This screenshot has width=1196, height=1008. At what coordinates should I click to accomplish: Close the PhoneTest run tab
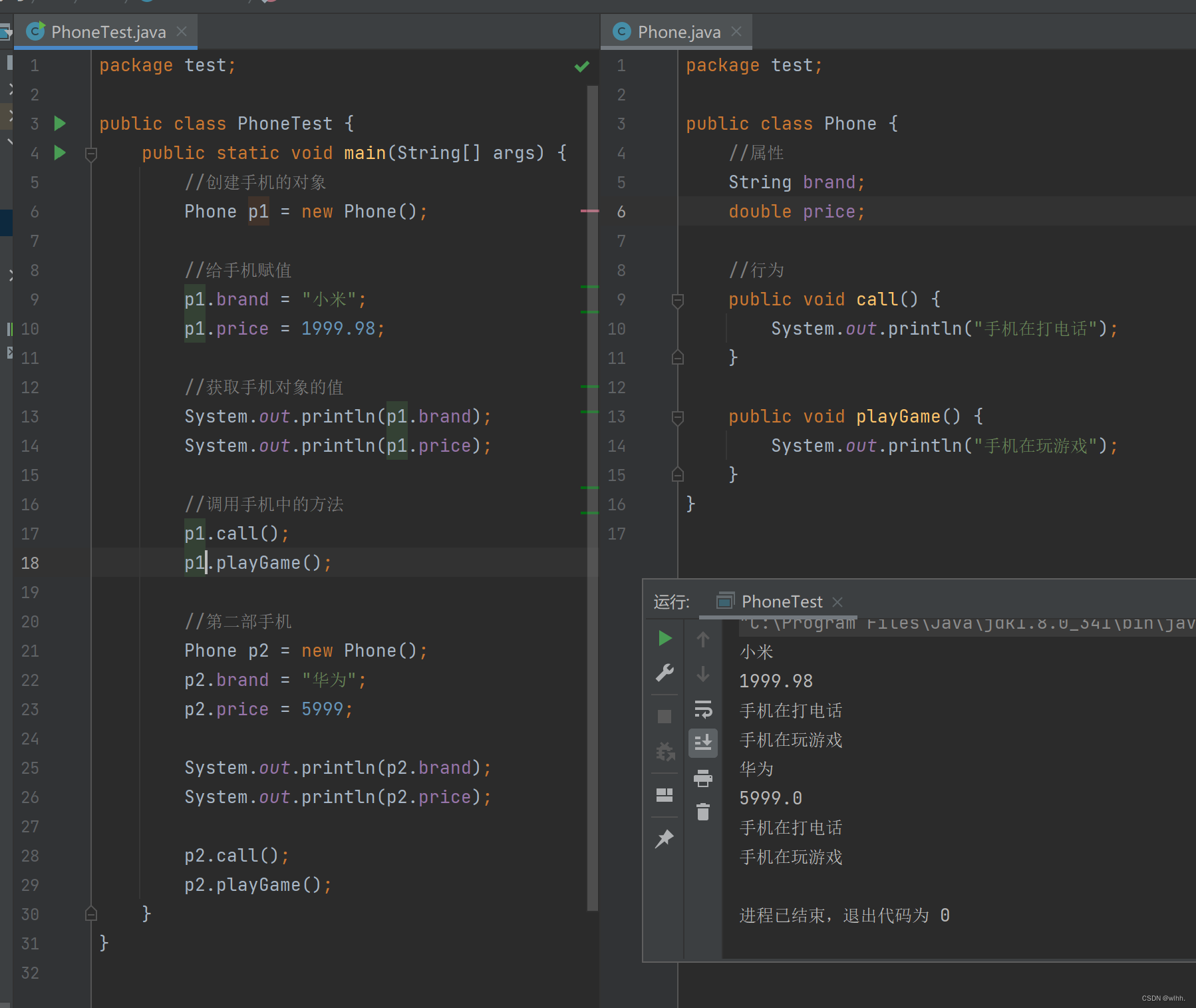point(838,601)
